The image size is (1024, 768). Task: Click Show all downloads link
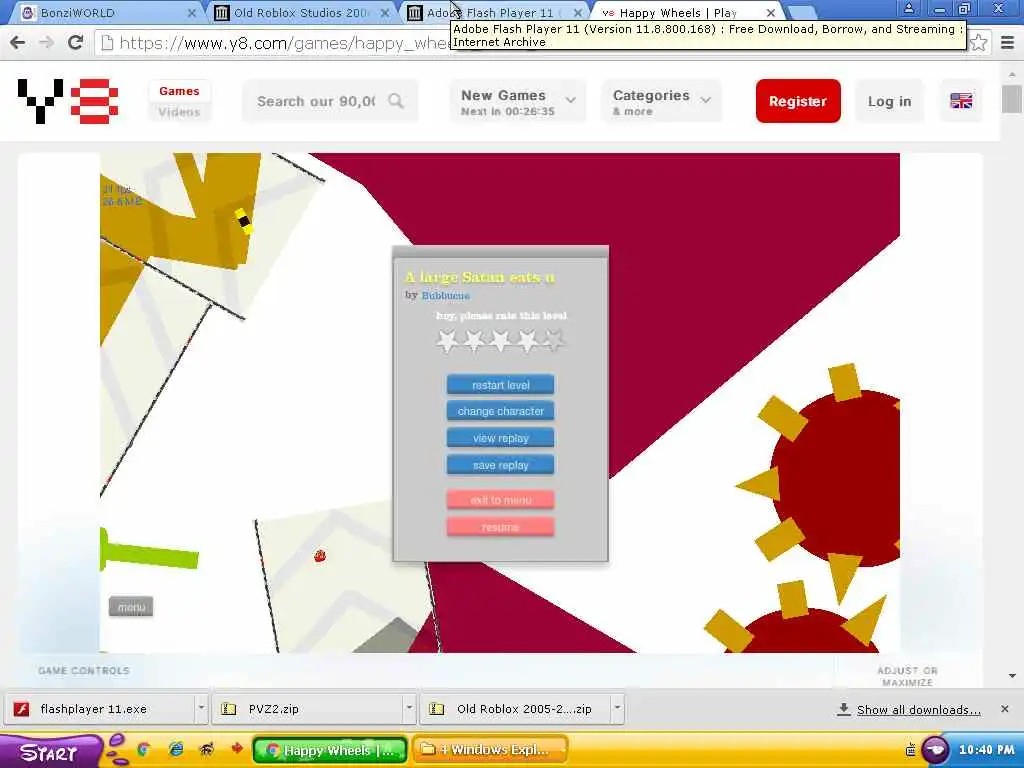[918, 710]
